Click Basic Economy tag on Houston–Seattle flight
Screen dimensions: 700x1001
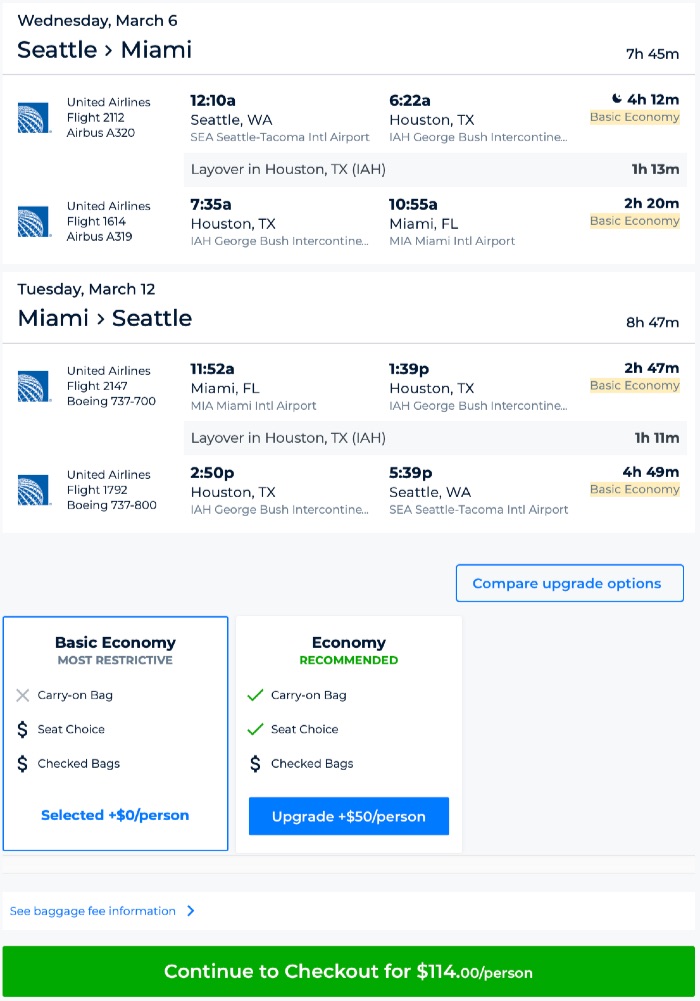634,489
